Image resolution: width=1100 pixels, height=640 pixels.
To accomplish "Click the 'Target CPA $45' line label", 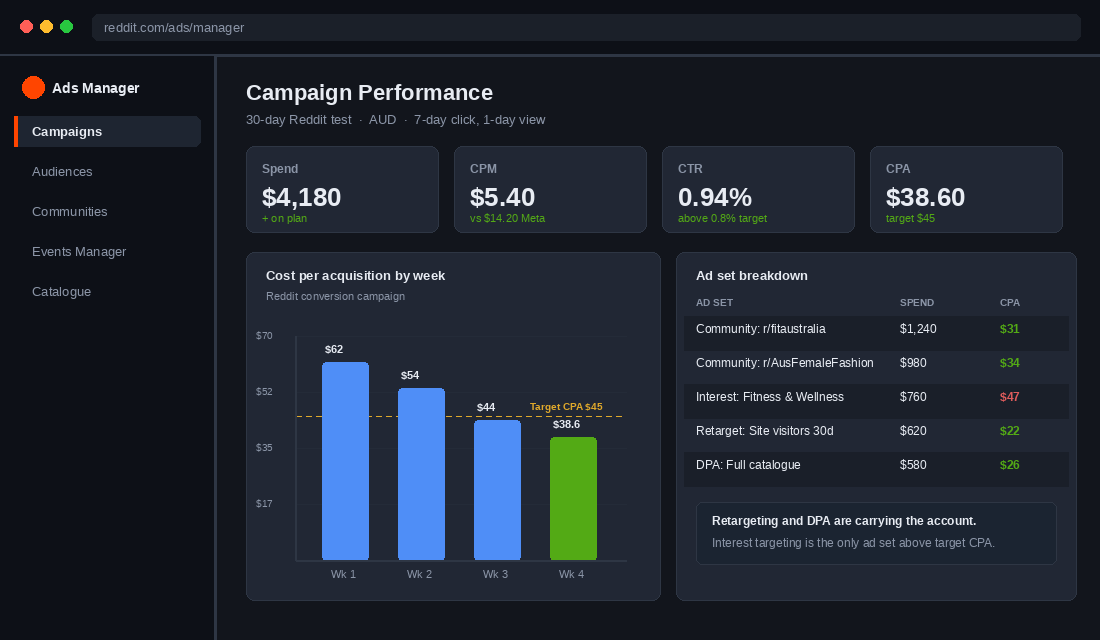I will pyautogui.click(x=566, y=407).
